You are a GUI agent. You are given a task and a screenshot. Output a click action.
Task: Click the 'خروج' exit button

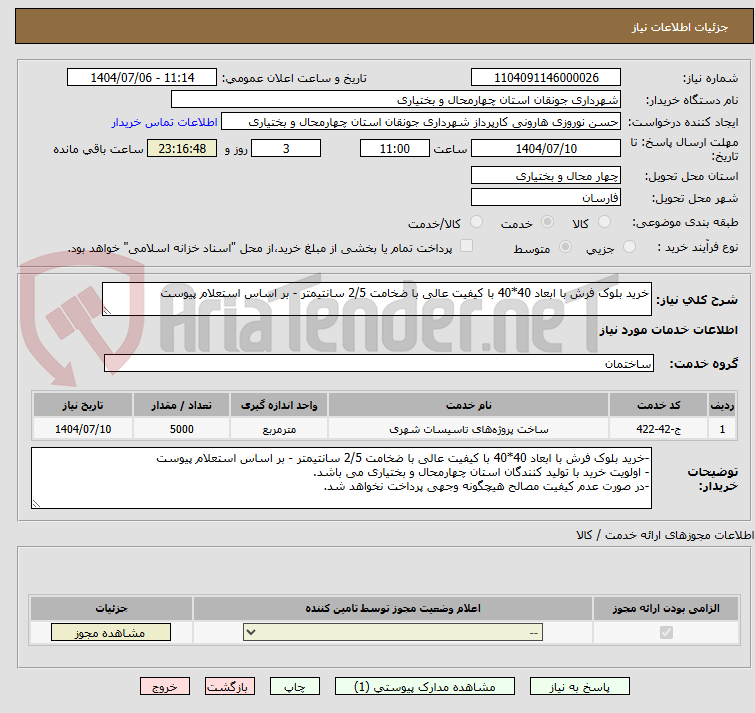[x=165, y=687]
